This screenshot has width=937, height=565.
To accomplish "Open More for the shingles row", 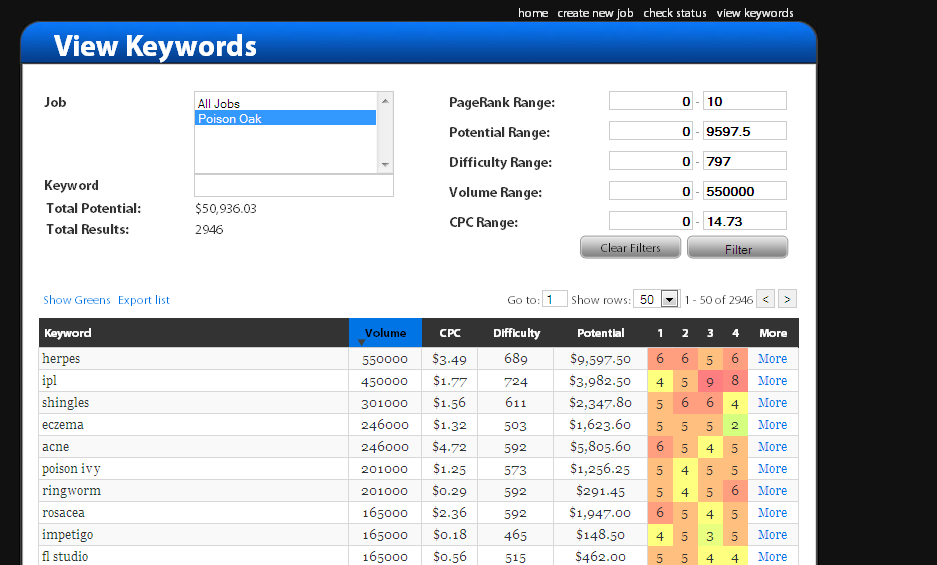I will tap(773, 403).
